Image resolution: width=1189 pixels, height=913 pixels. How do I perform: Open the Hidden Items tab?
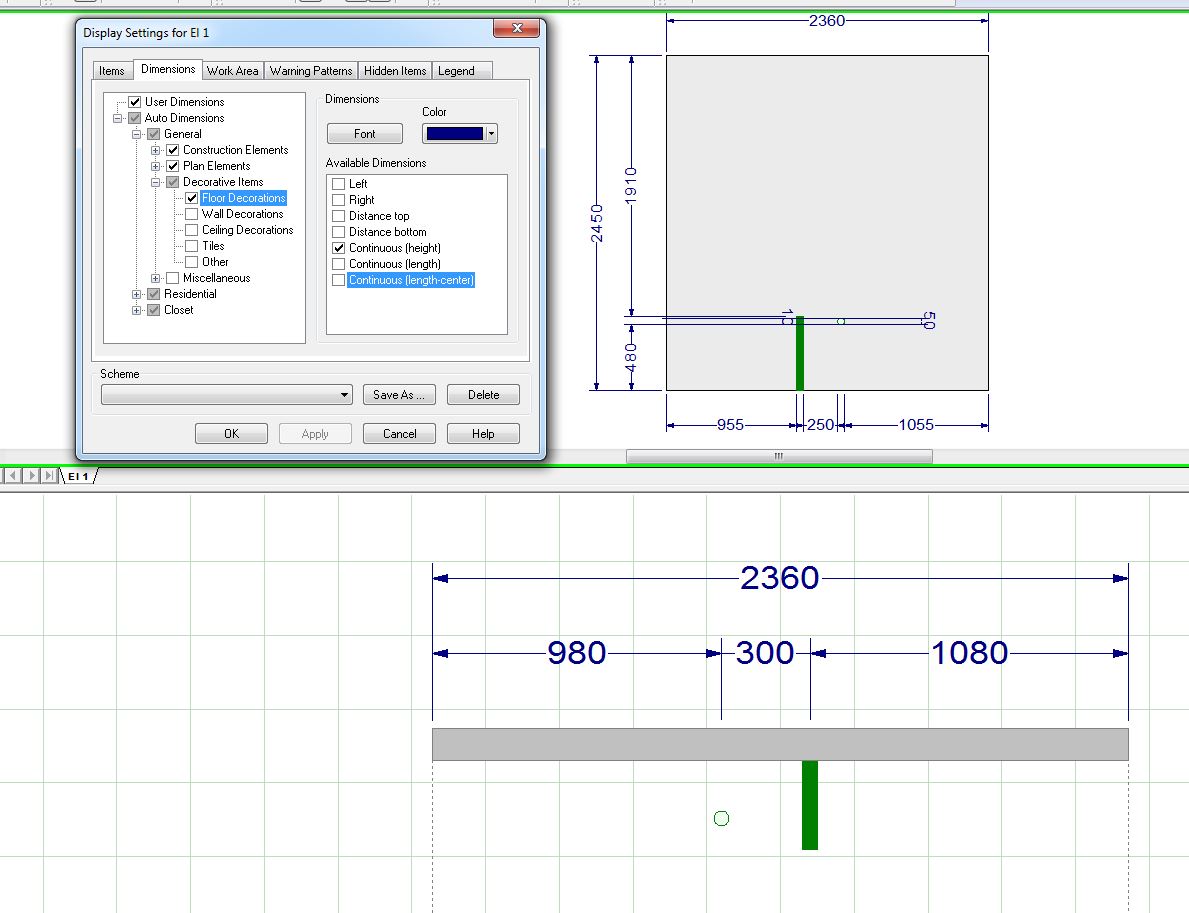pos(394,71)
